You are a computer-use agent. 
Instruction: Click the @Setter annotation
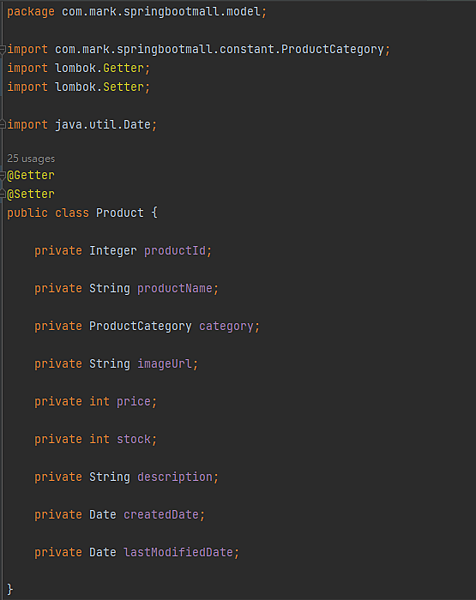point(31,194)
